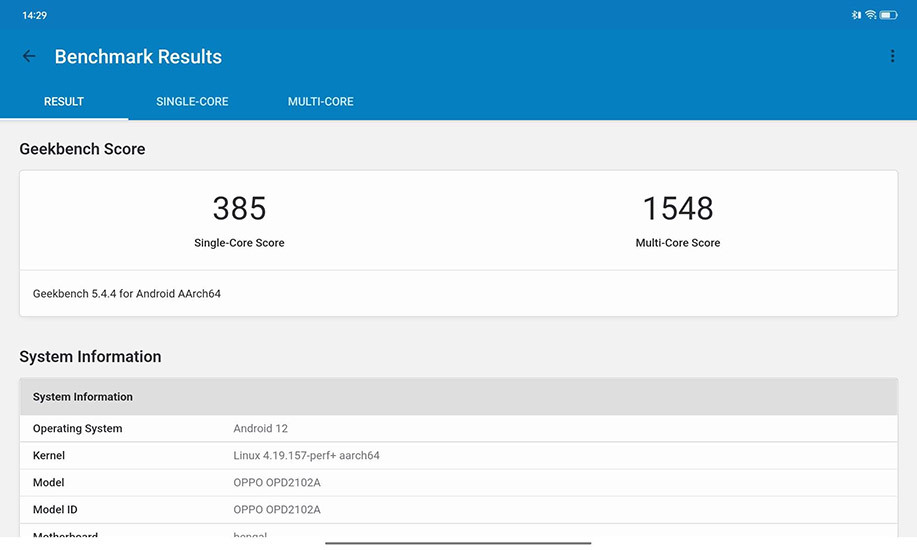Image resolution: width=917 pixels, height=550 pixels.
Task: Tap the Geekbench 5.4.4 version text
Action: 127,294
